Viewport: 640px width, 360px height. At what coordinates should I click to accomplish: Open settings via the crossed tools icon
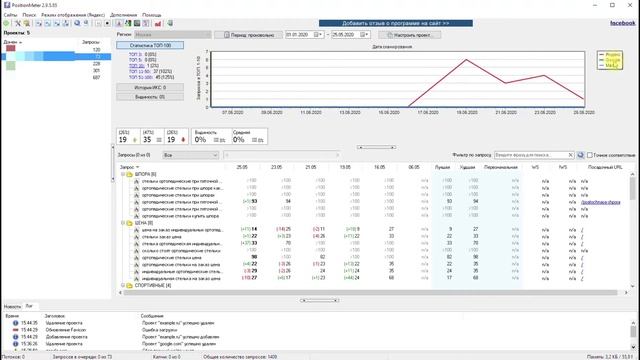click(18, 24)
